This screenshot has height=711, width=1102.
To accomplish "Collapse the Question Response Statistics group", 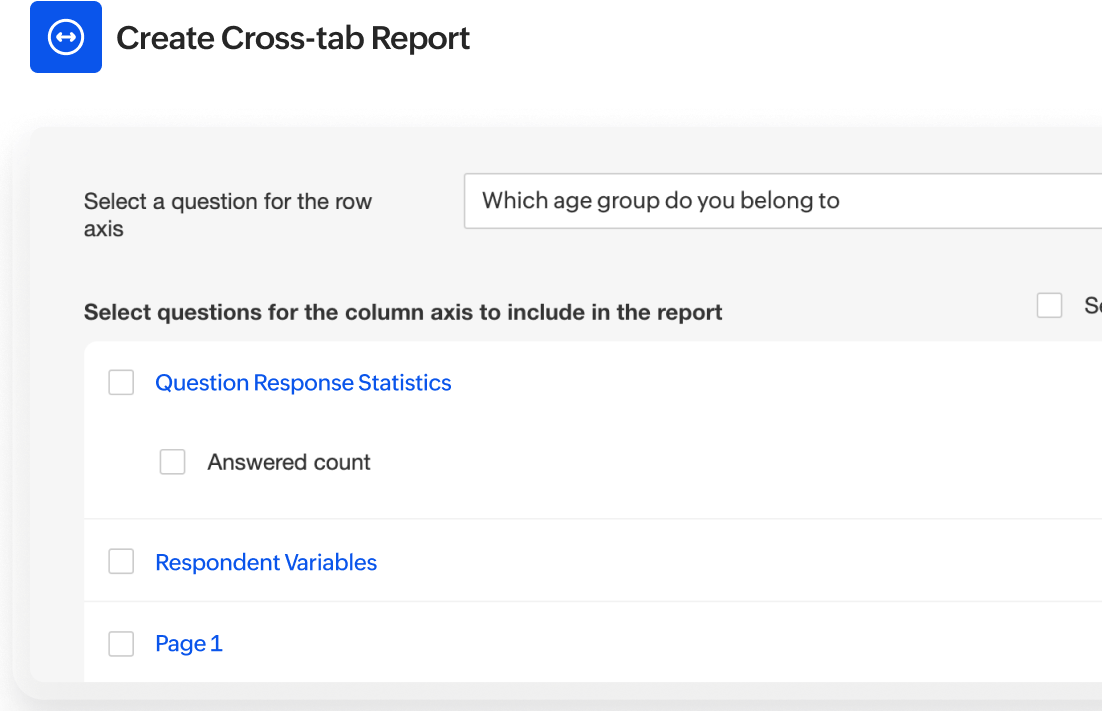I will click(303, 382).
